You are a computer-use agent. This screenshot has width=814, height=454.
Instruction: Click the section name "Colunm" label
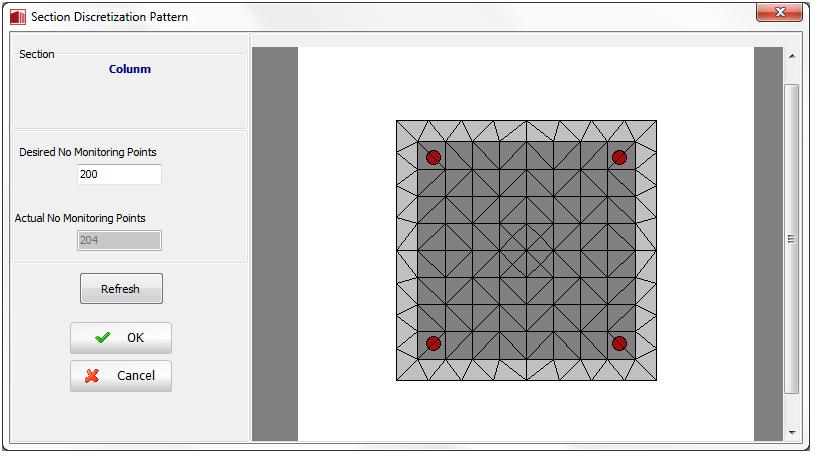pos(130,70)
